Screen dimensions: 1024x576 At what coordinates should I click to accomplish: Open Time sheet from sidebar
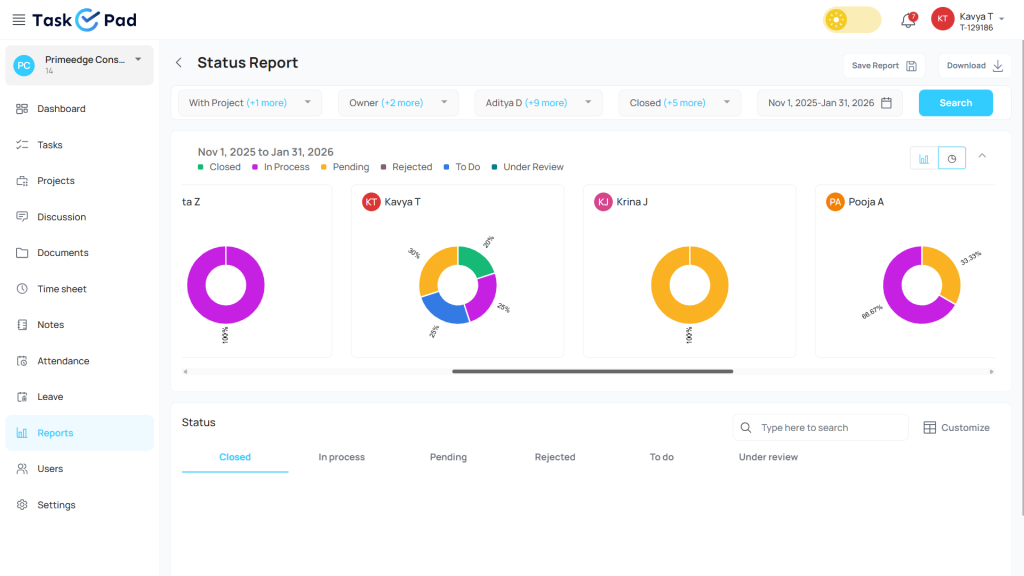coord(62,289)
